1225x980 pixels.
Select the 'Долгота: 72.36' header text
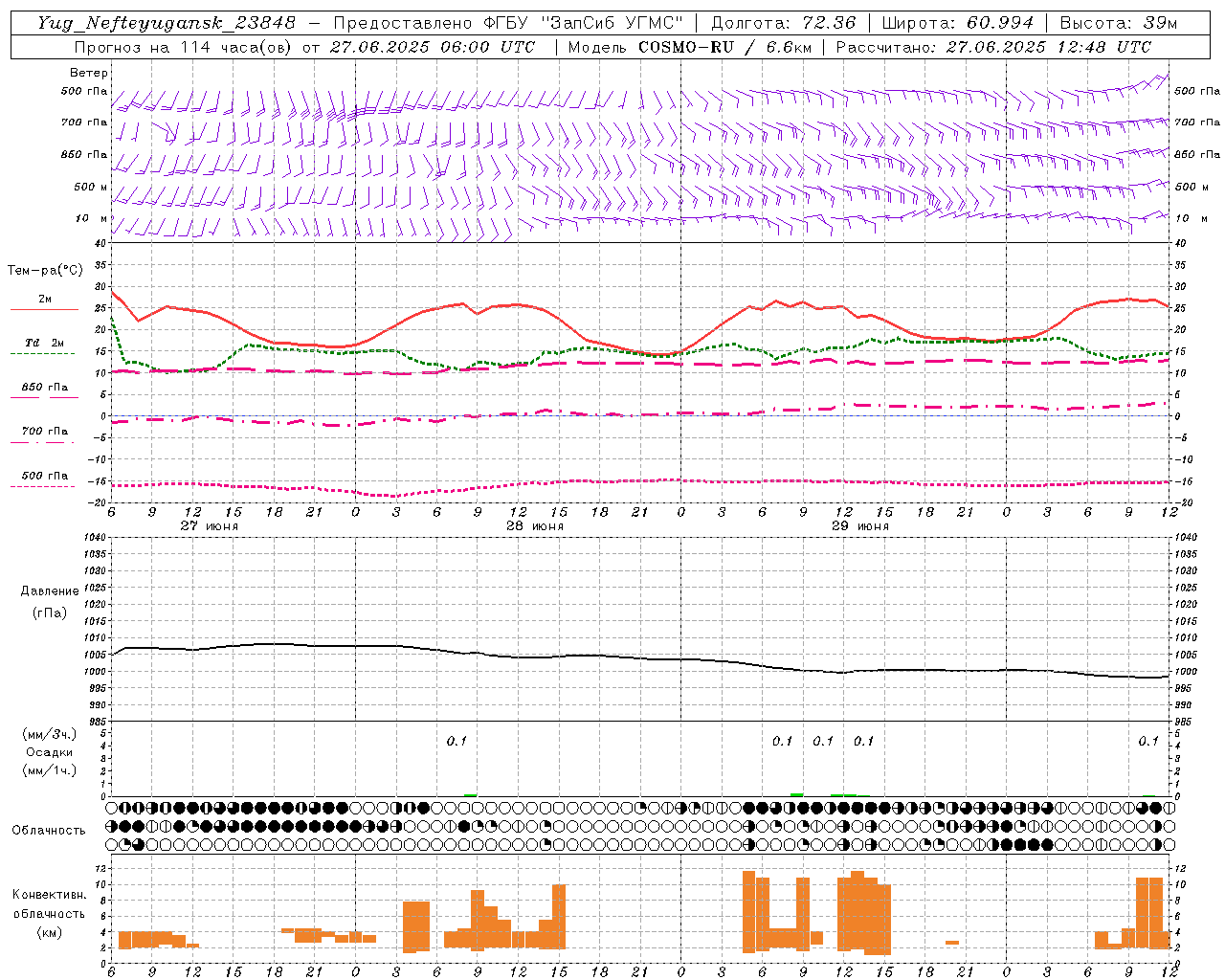783,23
